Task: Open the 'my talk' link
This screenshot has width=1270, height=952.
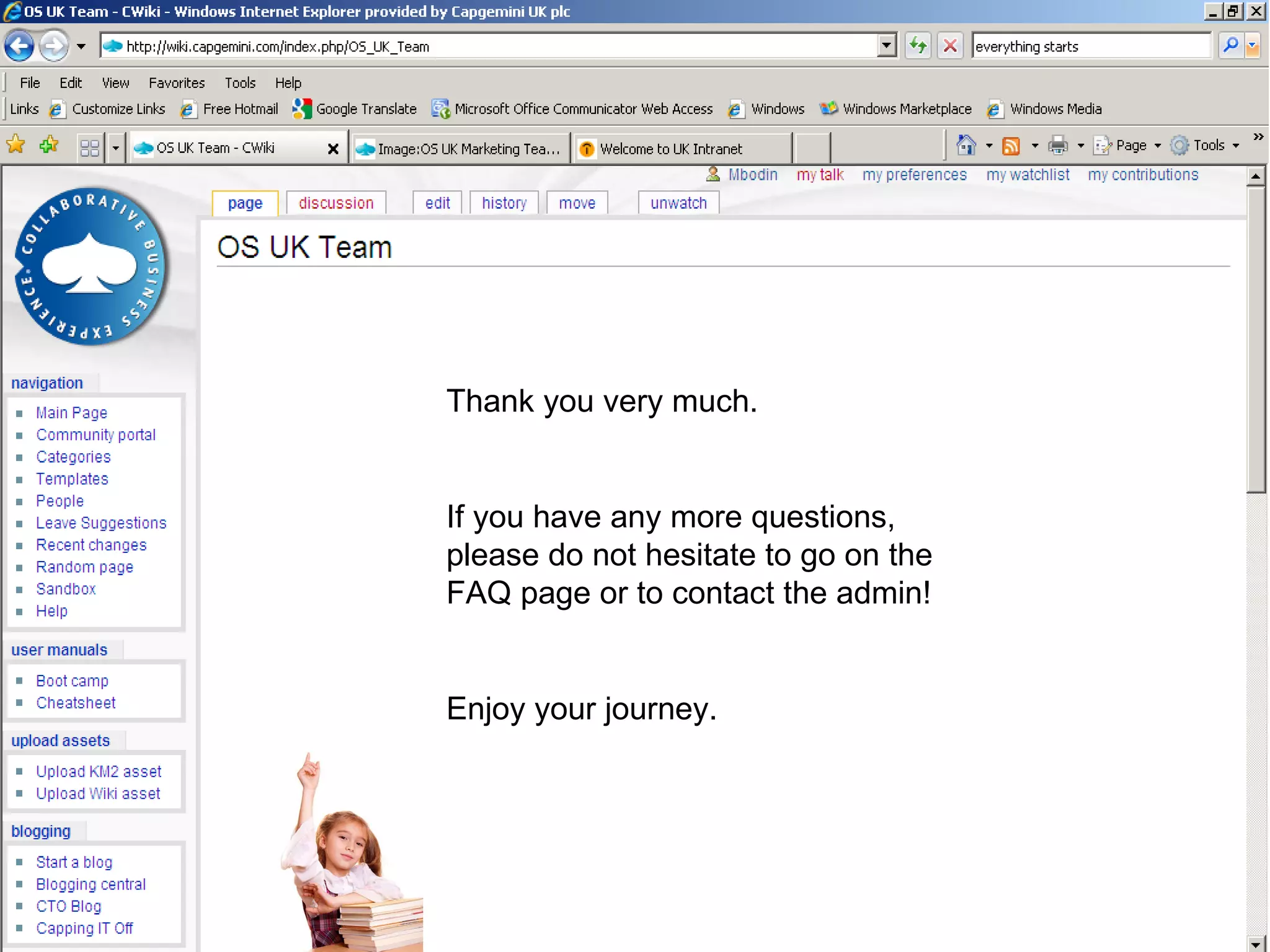Action: (820, 175)
